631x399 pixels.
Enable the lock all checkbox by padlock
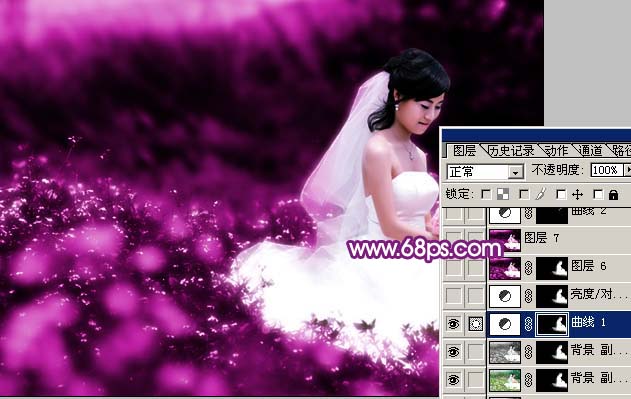(598, 195)
